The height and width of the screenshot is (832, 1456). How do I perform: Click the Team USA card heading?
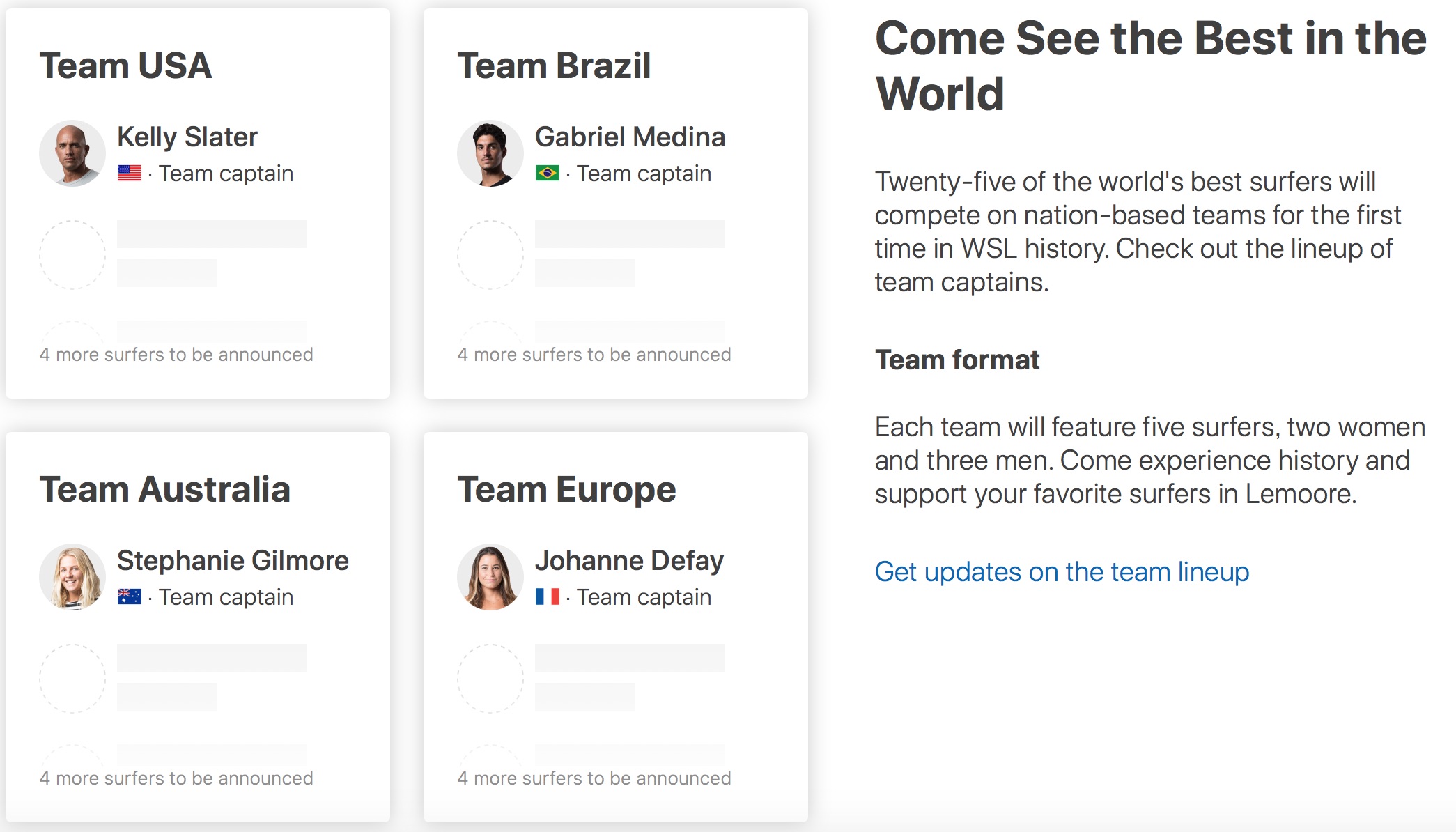point(125,66)
